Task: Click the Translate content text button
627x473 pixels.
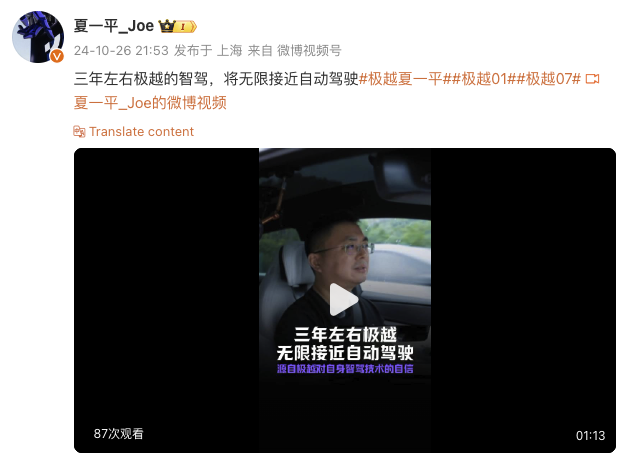Action: point(141,132)
